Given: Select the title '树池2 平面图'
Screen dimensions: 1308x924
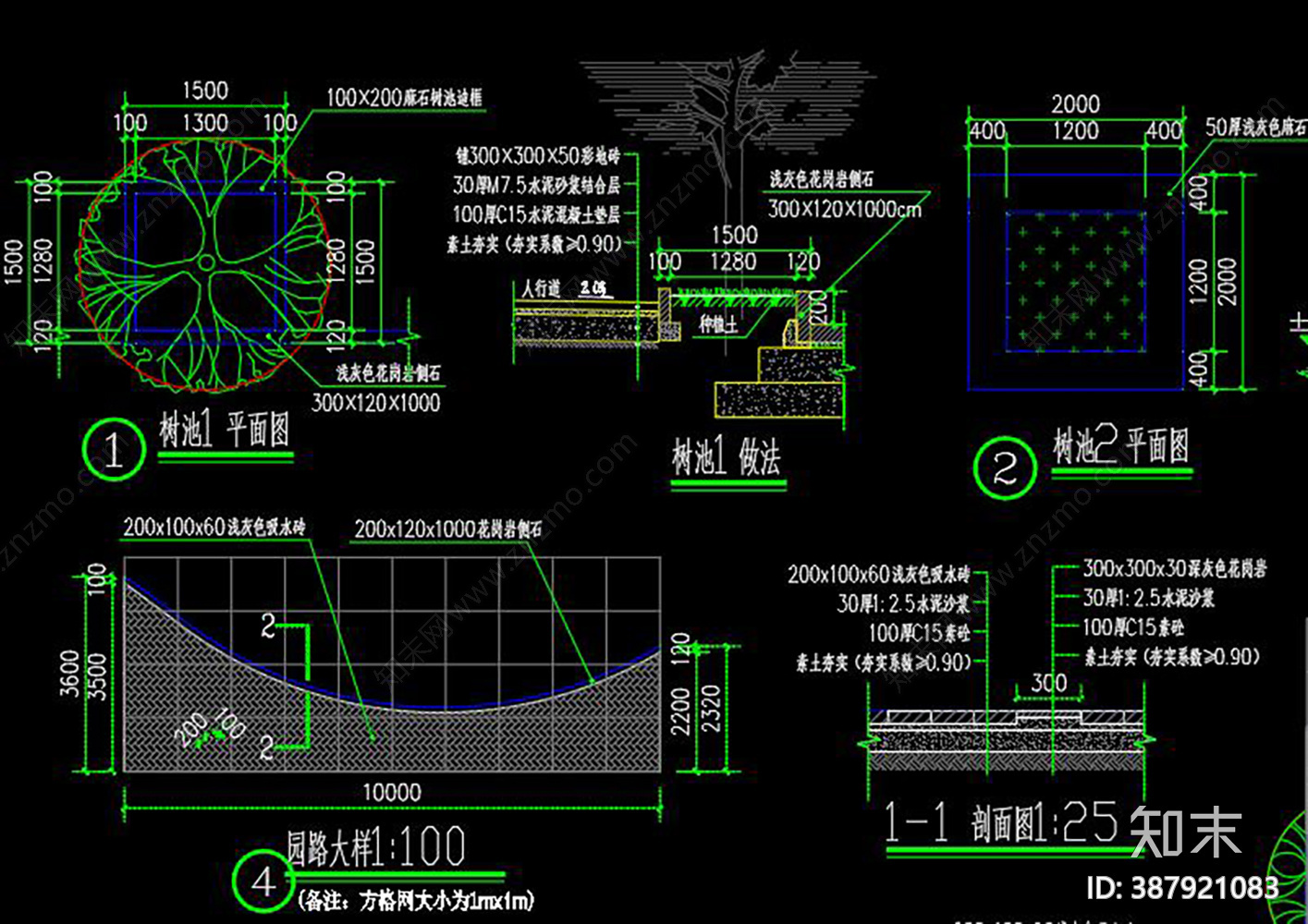Looking at the screenshot, I should [1120, 445].
